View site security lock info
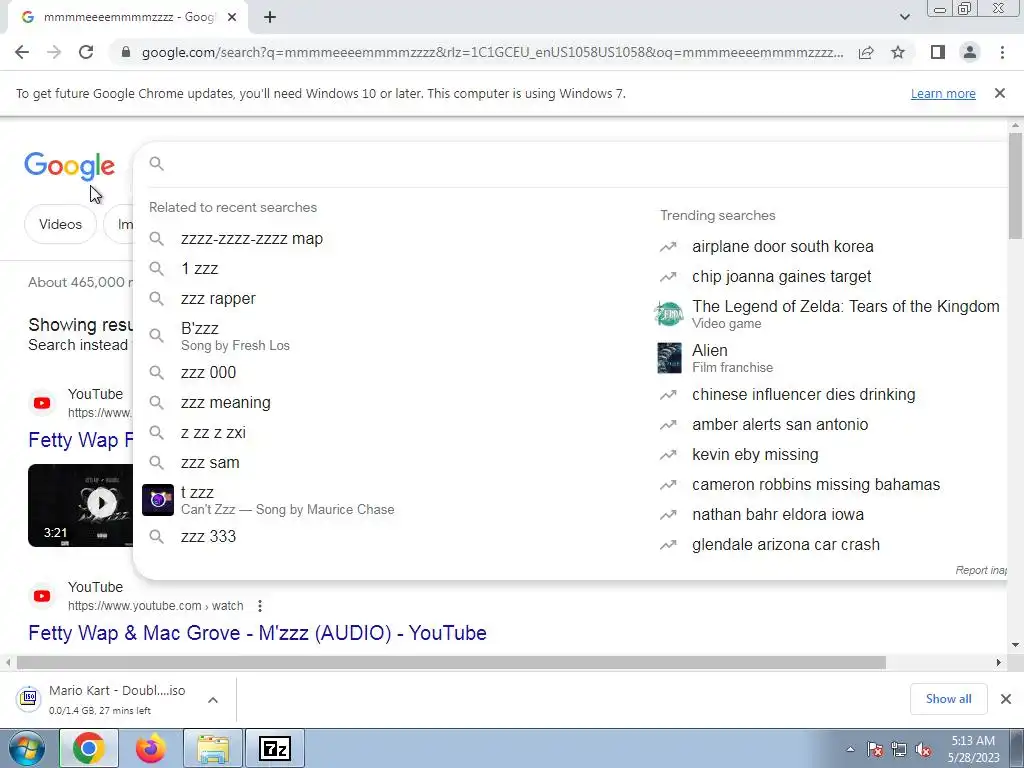The image size is (1024, 768). click(126, 52)
